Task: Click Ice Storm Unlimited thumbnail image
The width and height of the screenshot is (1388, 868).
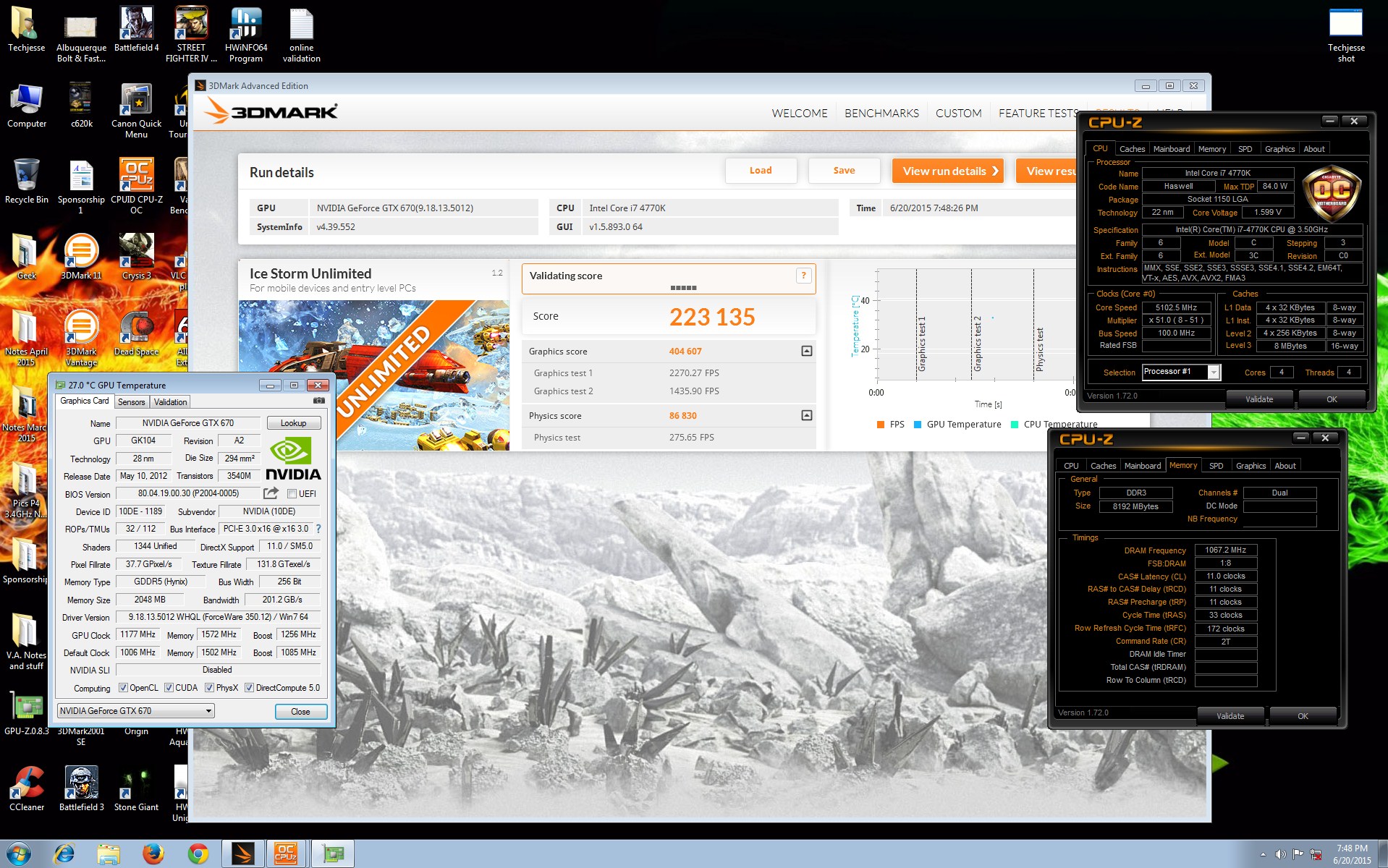Action: point(373,375)
